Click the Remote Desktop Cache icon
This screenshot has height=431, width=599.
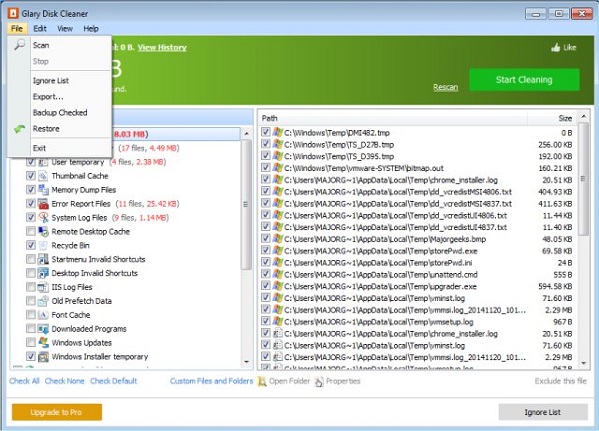click(43, 232)
